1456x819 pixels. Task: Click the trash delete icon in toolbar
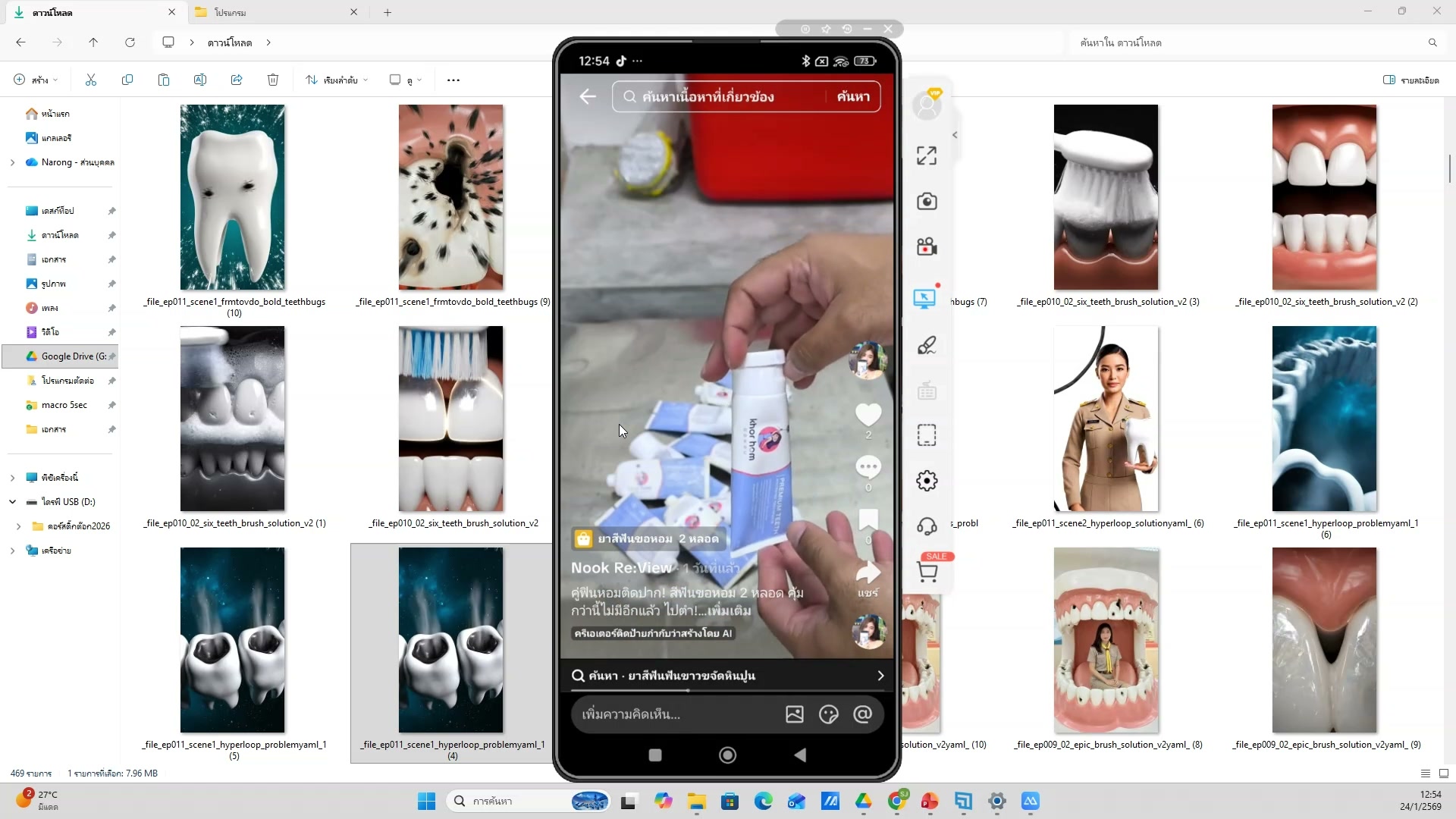[273, 80]
